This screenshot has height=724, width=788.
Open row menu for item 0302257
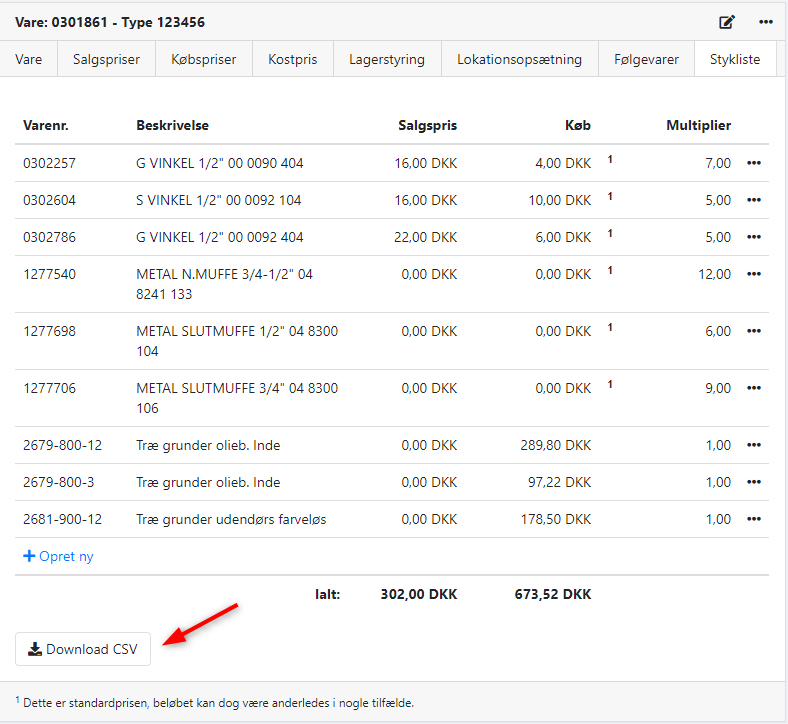click(x=754, y=163)
